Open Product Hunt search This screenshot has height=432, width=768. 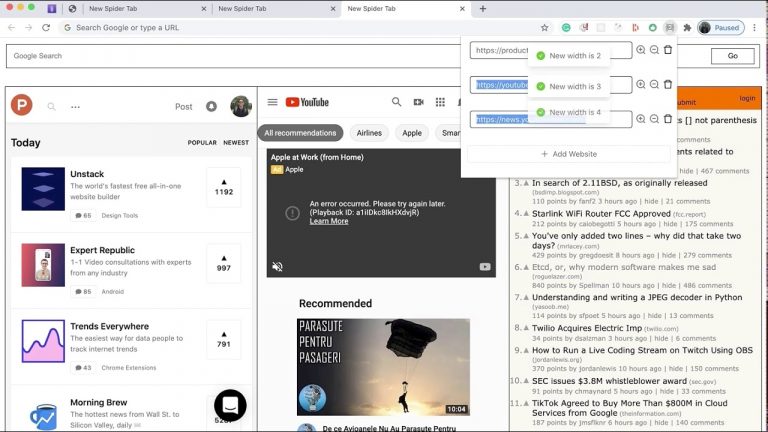[51, 106]
